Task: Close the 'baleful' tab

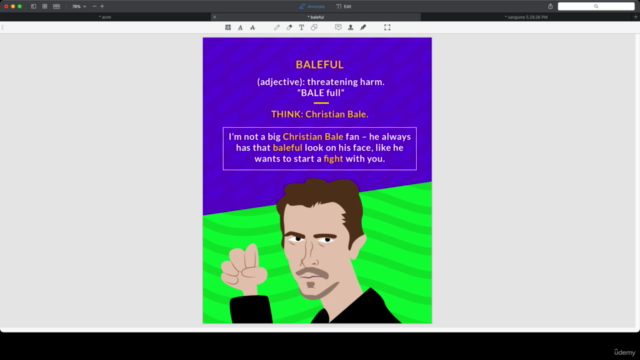Action: click(214, 17)
